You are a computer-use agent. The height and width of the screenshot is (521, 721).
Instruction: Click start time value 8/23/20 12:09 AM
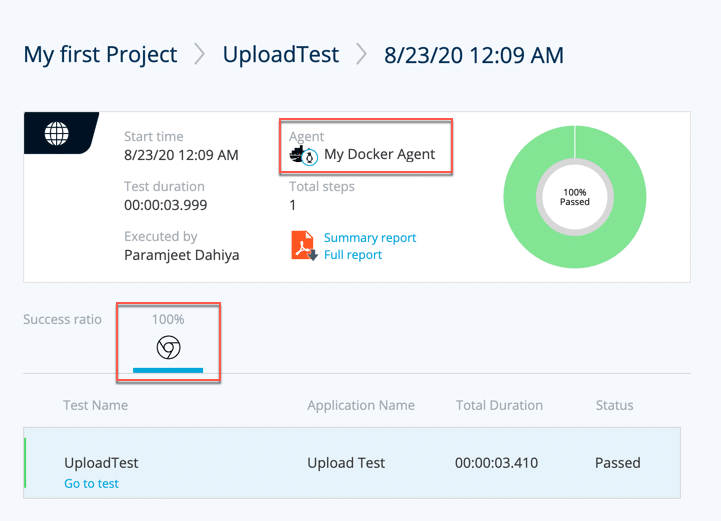pos(181,155)
